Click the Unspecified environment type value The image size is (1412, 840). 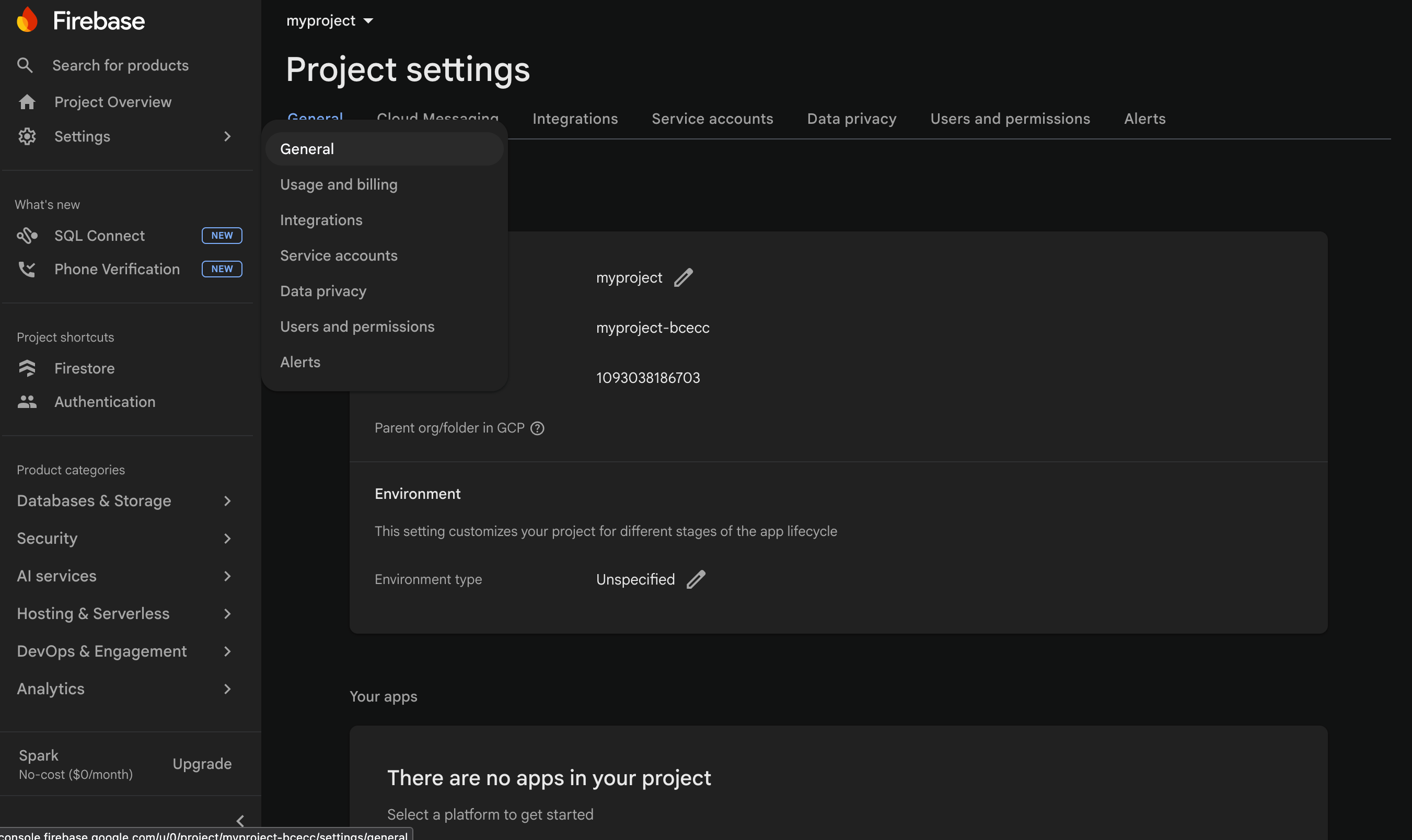(x=635, y=579)
